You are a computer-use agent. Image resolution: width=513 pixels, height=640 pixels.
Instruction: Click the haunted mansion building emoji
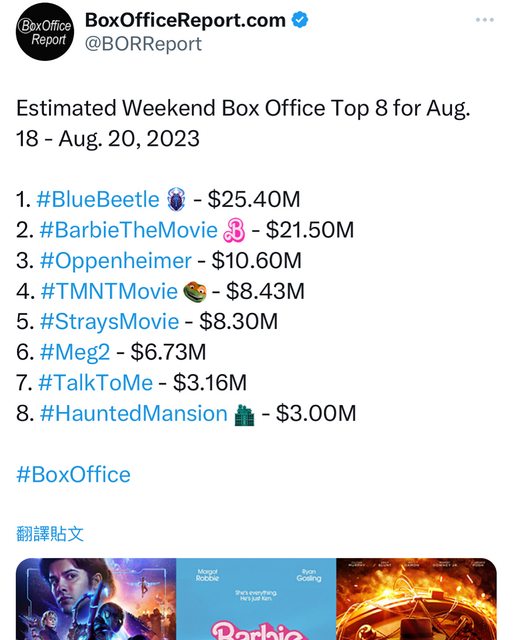(244, 415)
